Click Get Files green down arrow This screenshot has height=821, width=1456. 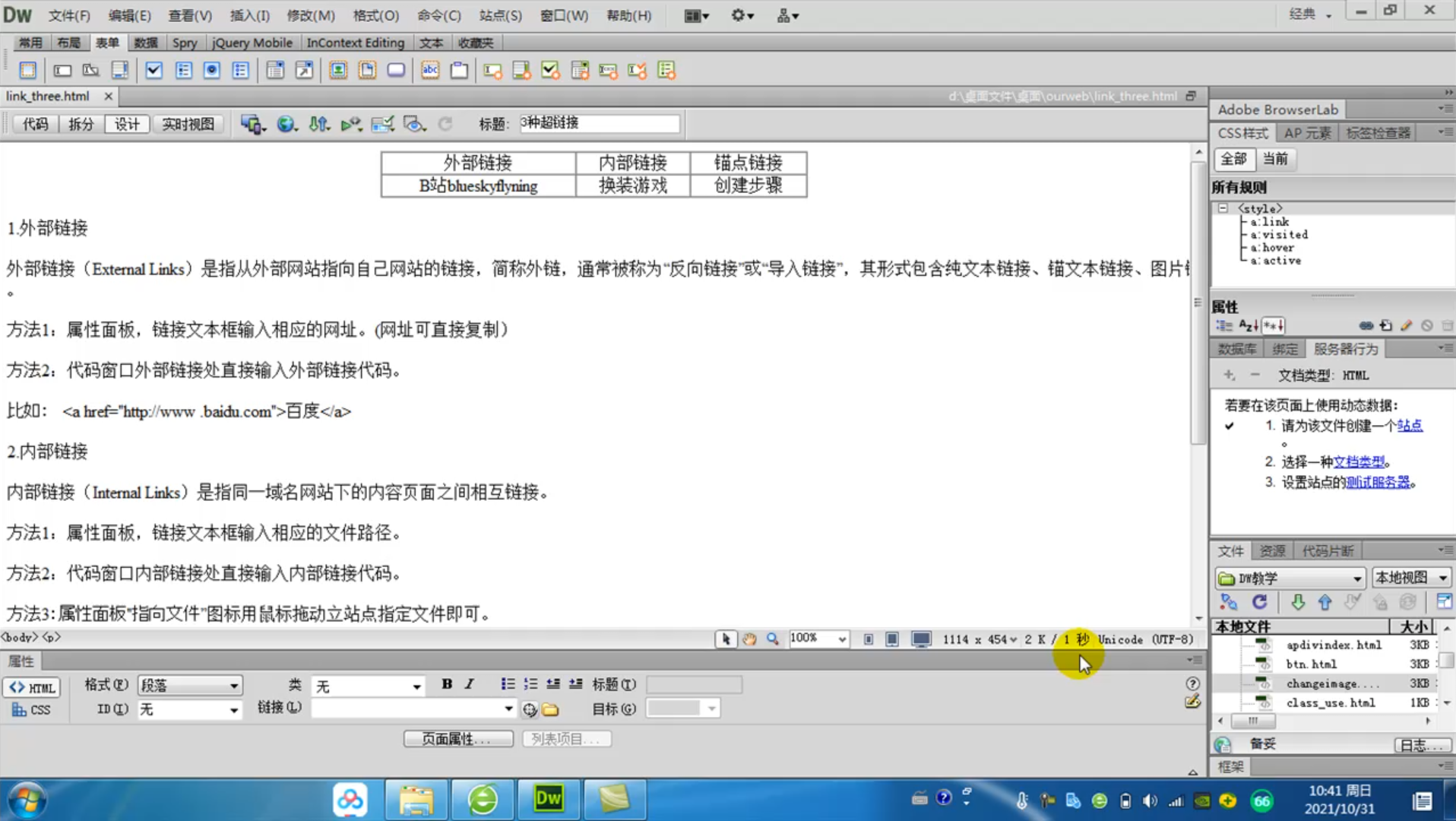tap(1297, 602)
